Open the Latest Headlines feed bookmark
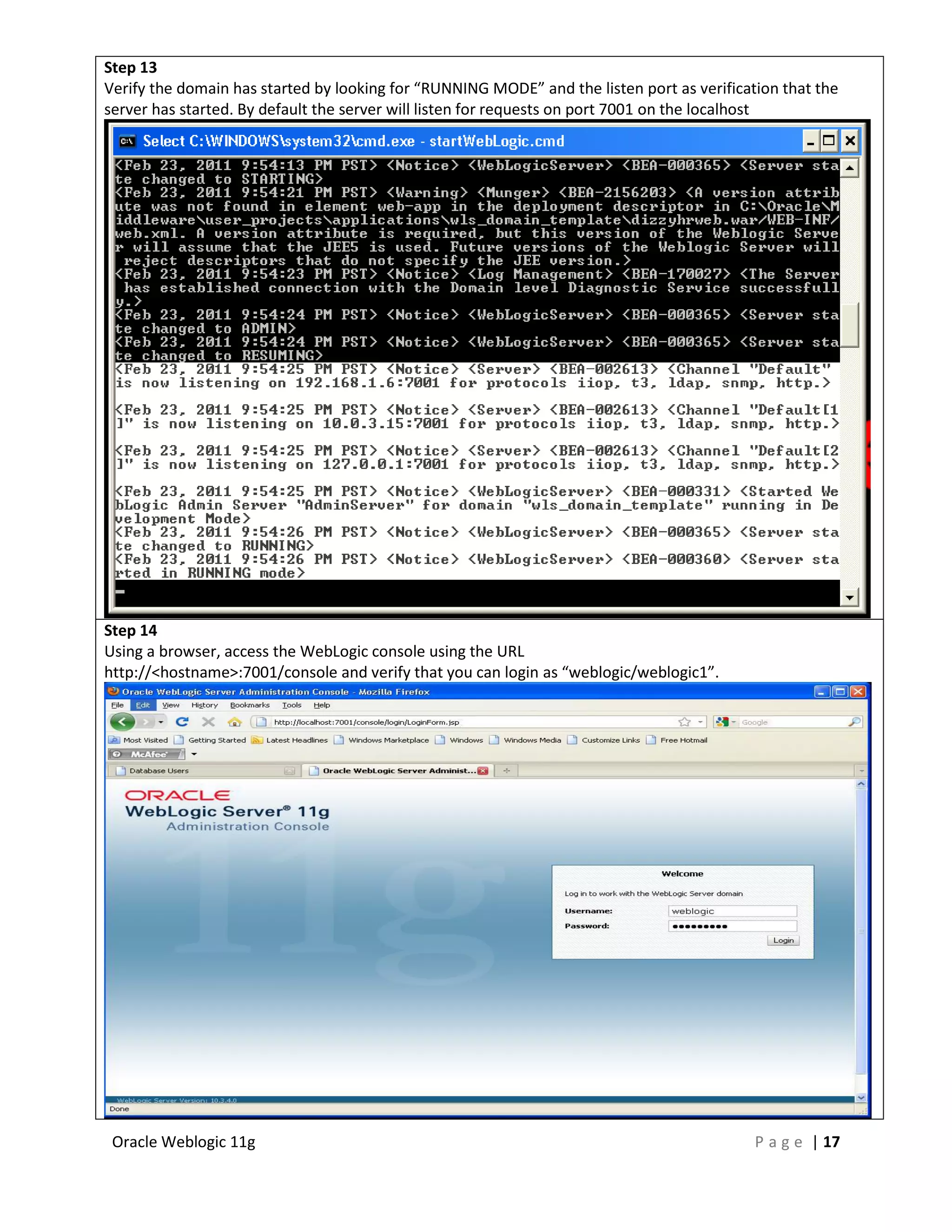The width and height of the screenshot is (952, 1232). (290, 740)
